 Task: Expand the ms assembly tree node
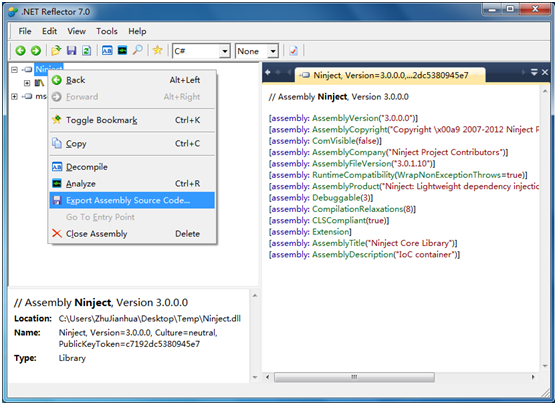pos(14,96)
